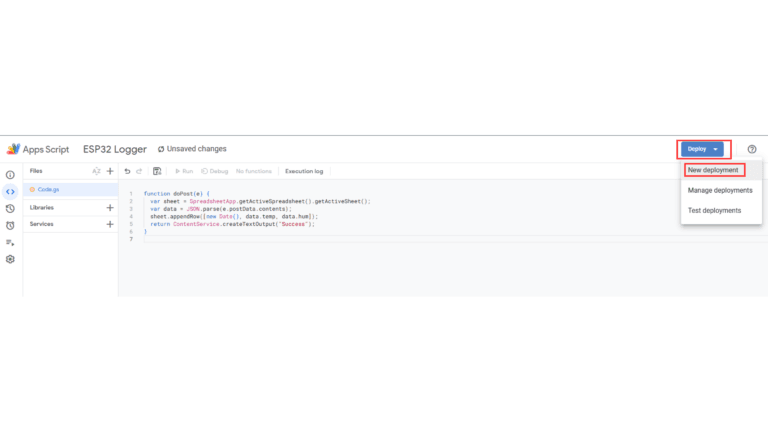Open the Overview info icon in sidebar
768x432 pixels.
click(x=10, y=175)
